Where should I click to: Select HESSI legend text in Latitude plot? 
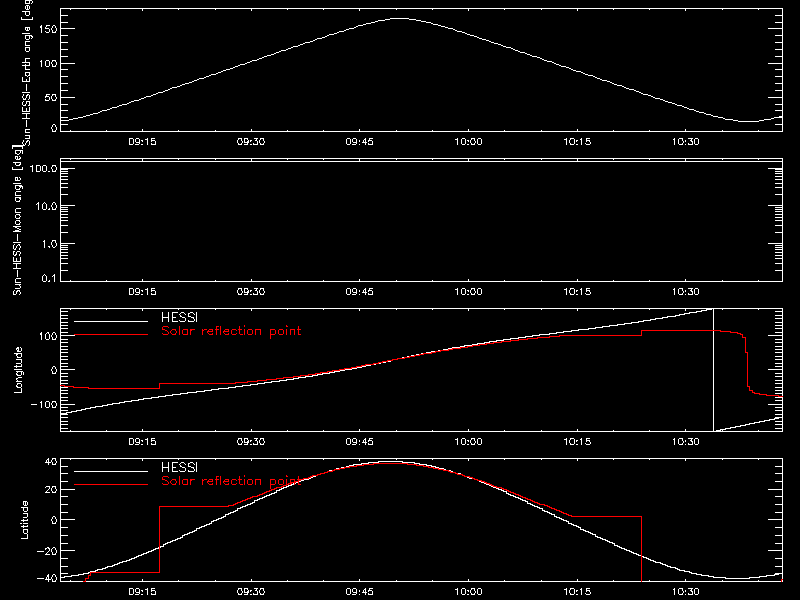coord(179,467)
